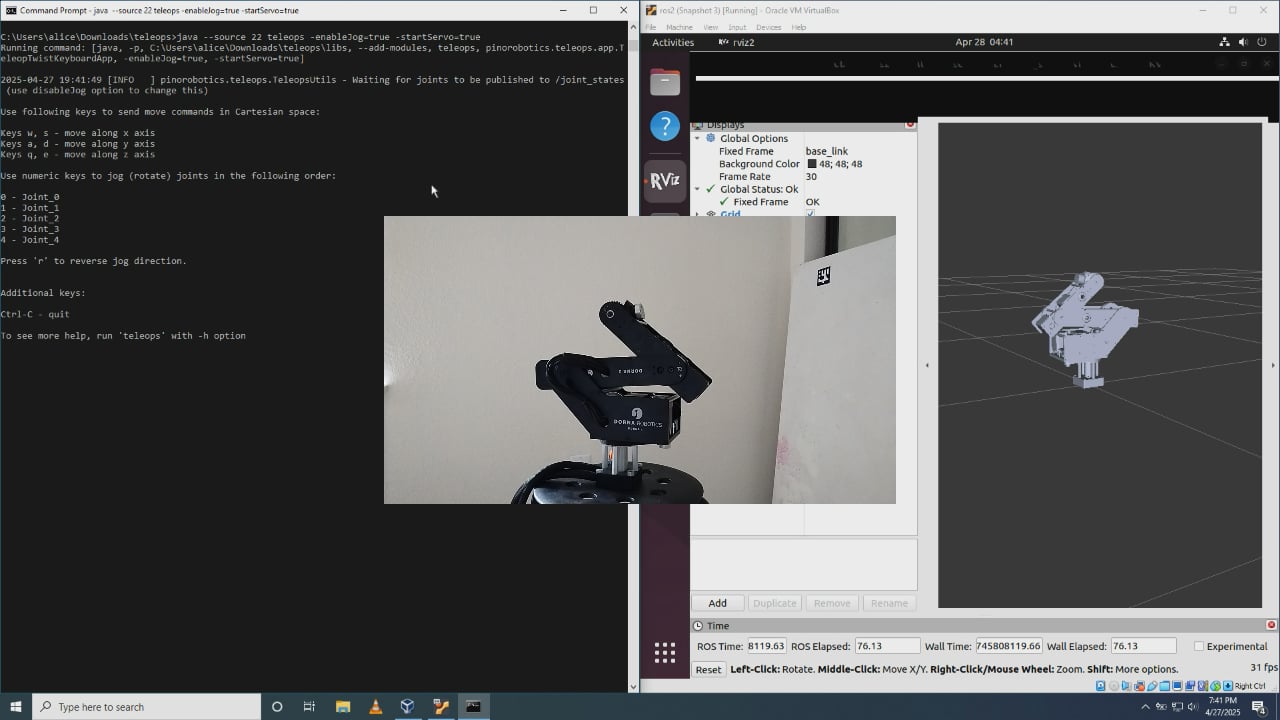
Task: Click the Background Color swatch
Action: pyautogui.click(x=812, y=164)
